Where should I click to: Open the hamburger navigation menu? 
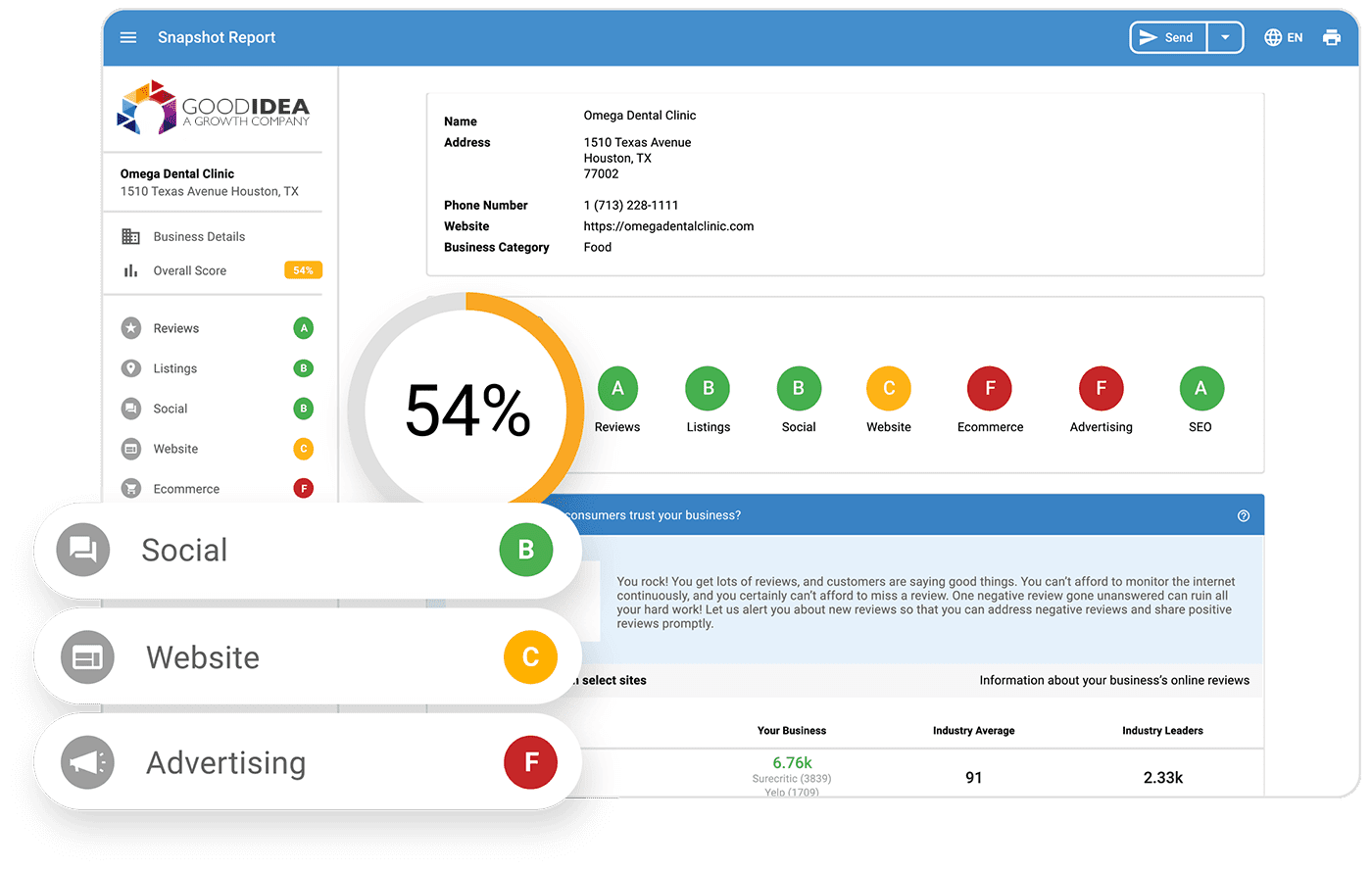tap(127, 37)
